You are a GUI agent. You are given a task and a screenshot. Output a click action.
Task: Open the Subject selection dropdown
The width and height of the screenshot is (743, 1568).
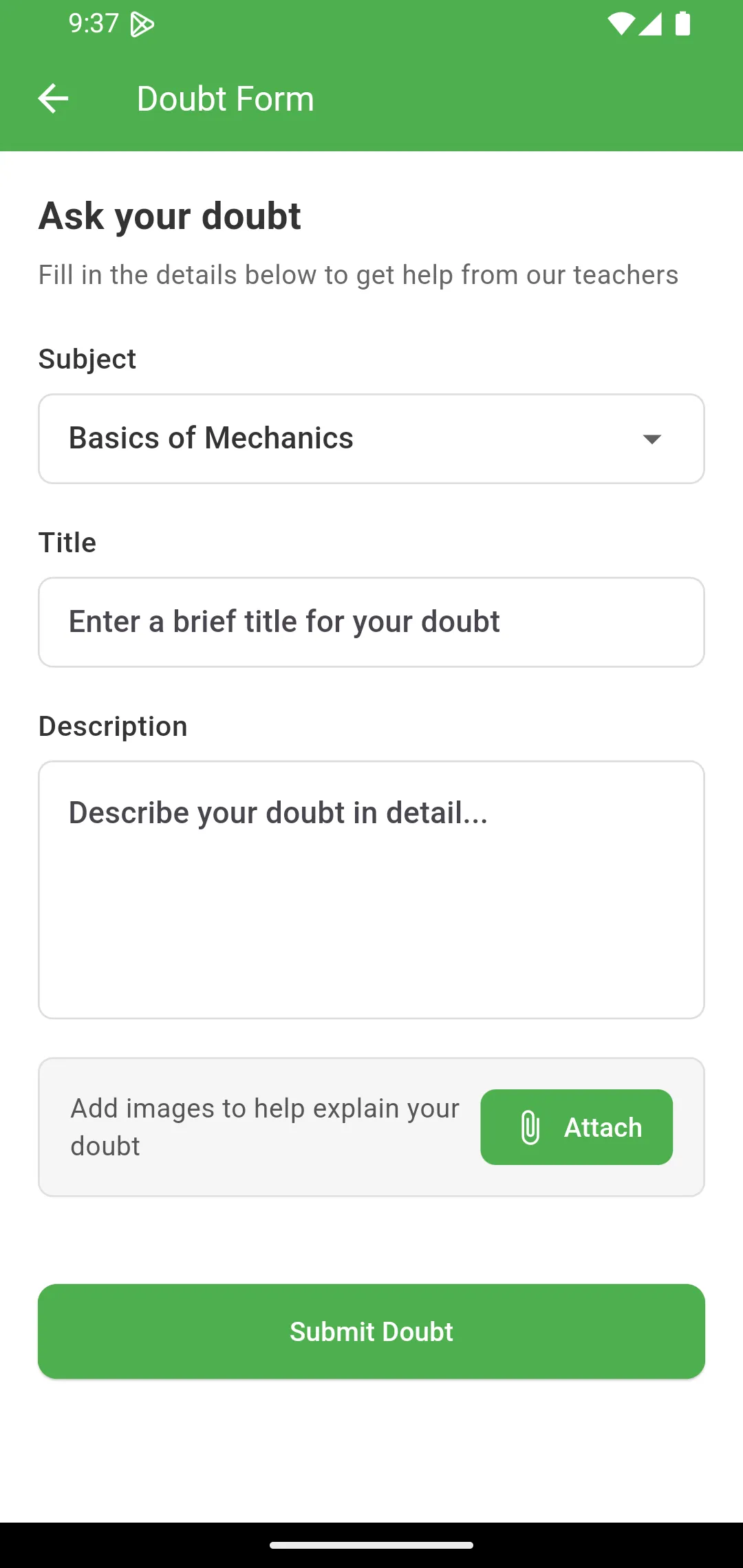pos(371,439)
